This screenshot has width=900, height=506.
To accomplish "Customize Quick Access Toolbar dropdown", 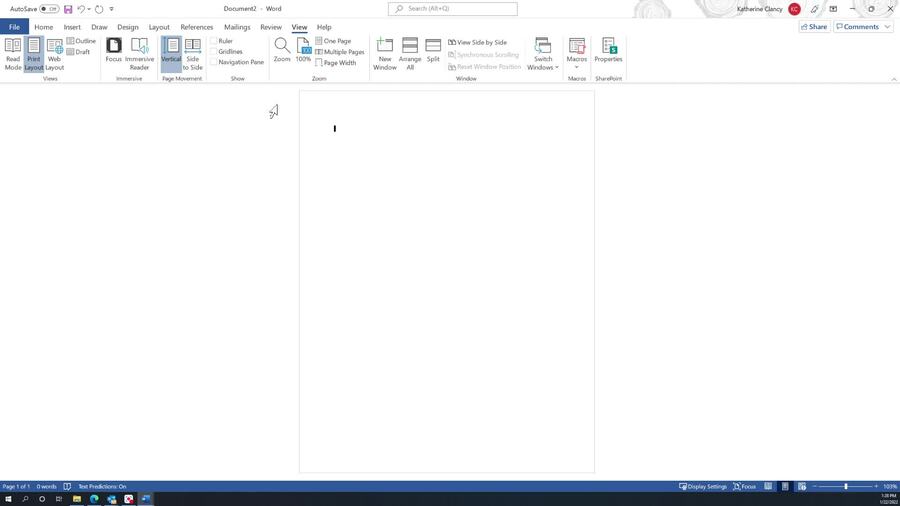I will click(111, 9).
